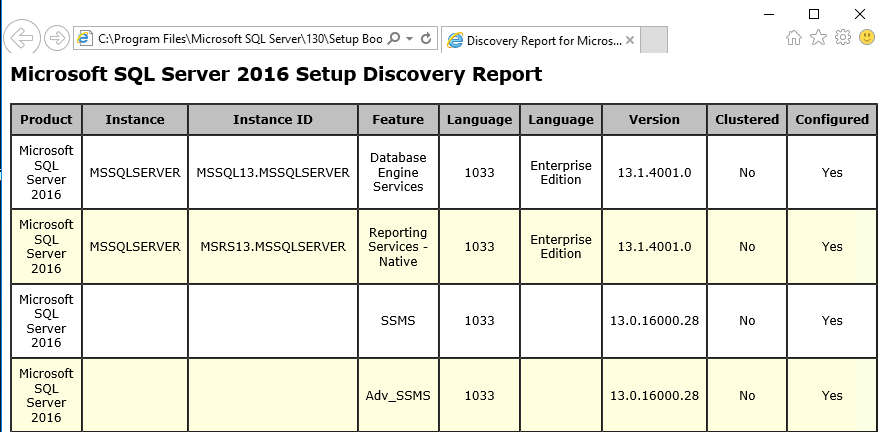
Task: Select the MSRS13.MSSQLSERVER instance ID cell
Action: [273, 246]
